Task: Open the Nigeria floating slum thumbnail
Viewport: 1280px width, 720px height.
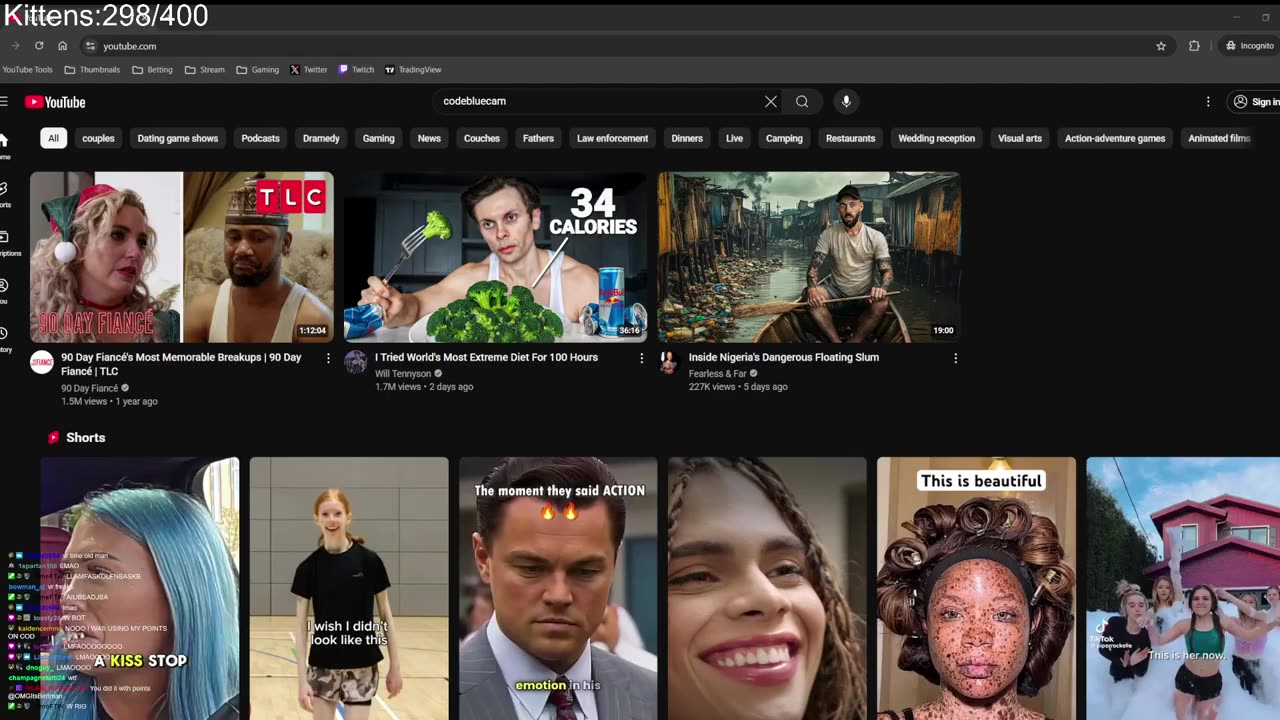Action: coord(810,257)
